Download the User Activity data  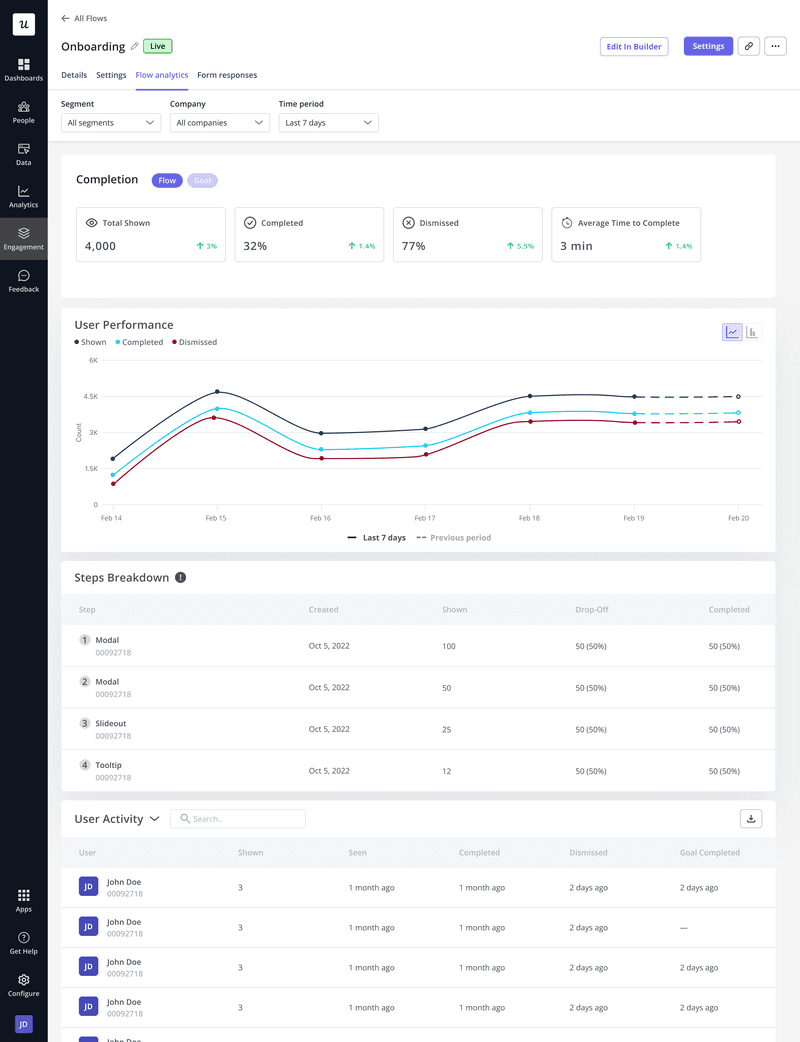coord(751,818)
